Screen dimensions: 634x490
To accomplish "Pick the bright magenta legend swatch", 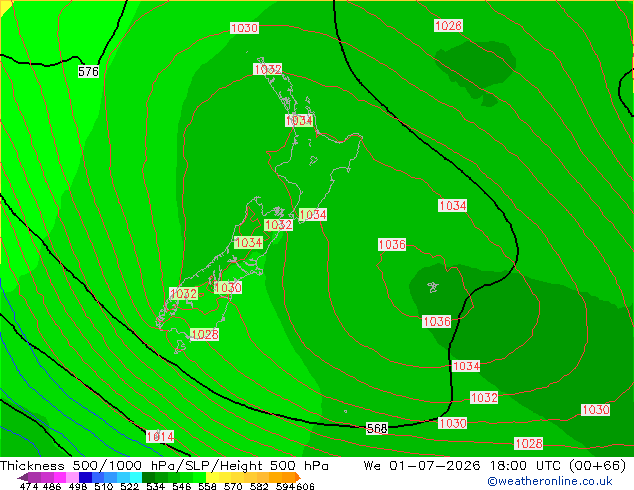I will coord(60,477).
